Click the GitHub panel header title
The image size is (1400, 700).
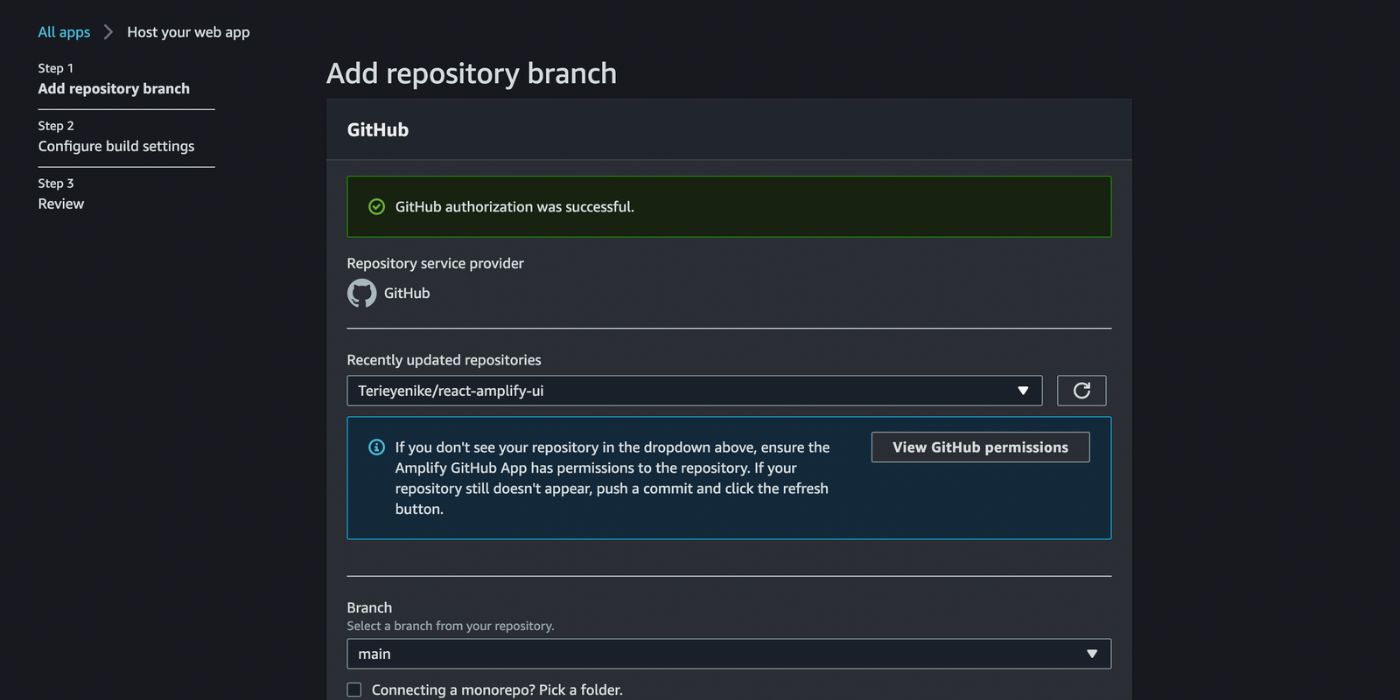(378, 130)
